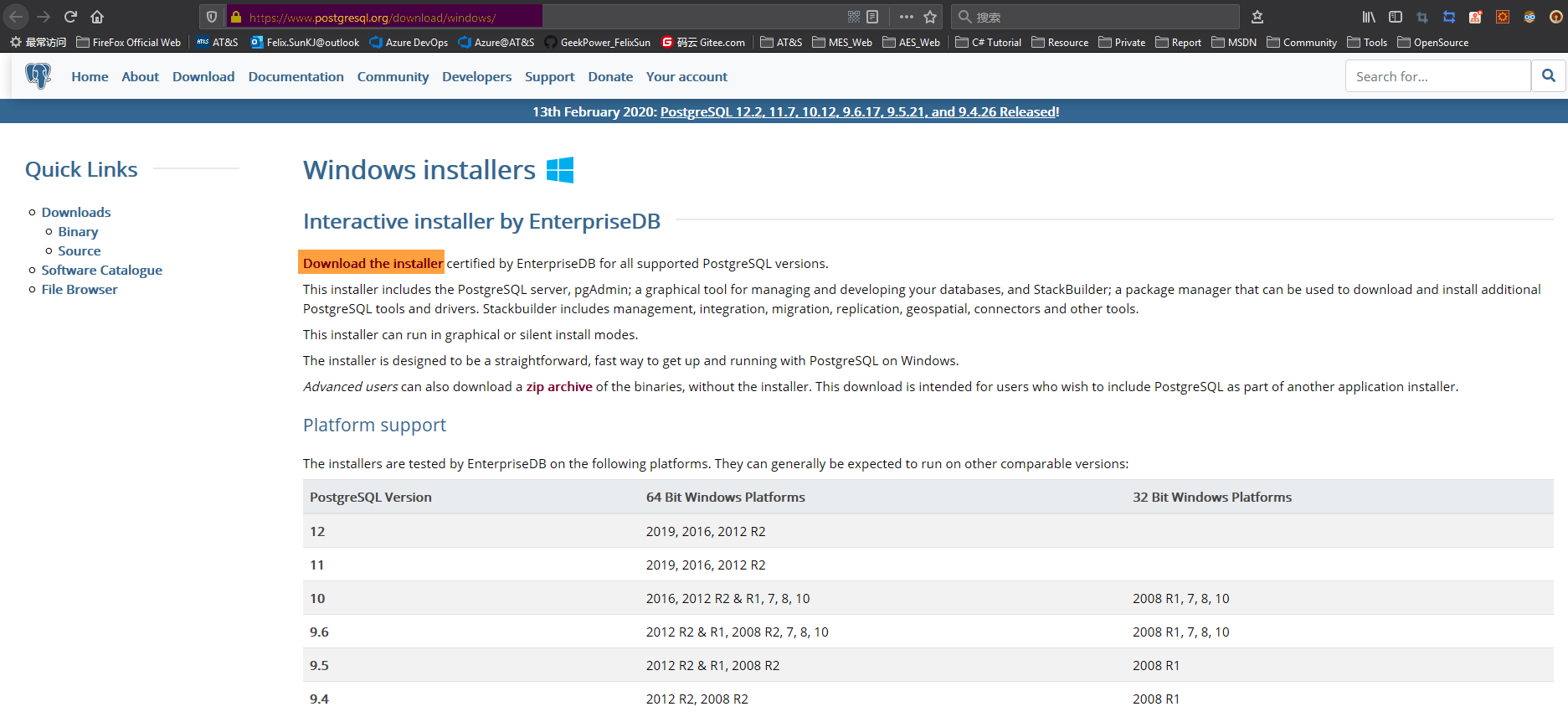Image resolution: width=1568 pixels, height=717 pixels.
Task: Open Felix.SunKJ@outlook bookmark
Action: pyautogui.click(x=306, y=42)
